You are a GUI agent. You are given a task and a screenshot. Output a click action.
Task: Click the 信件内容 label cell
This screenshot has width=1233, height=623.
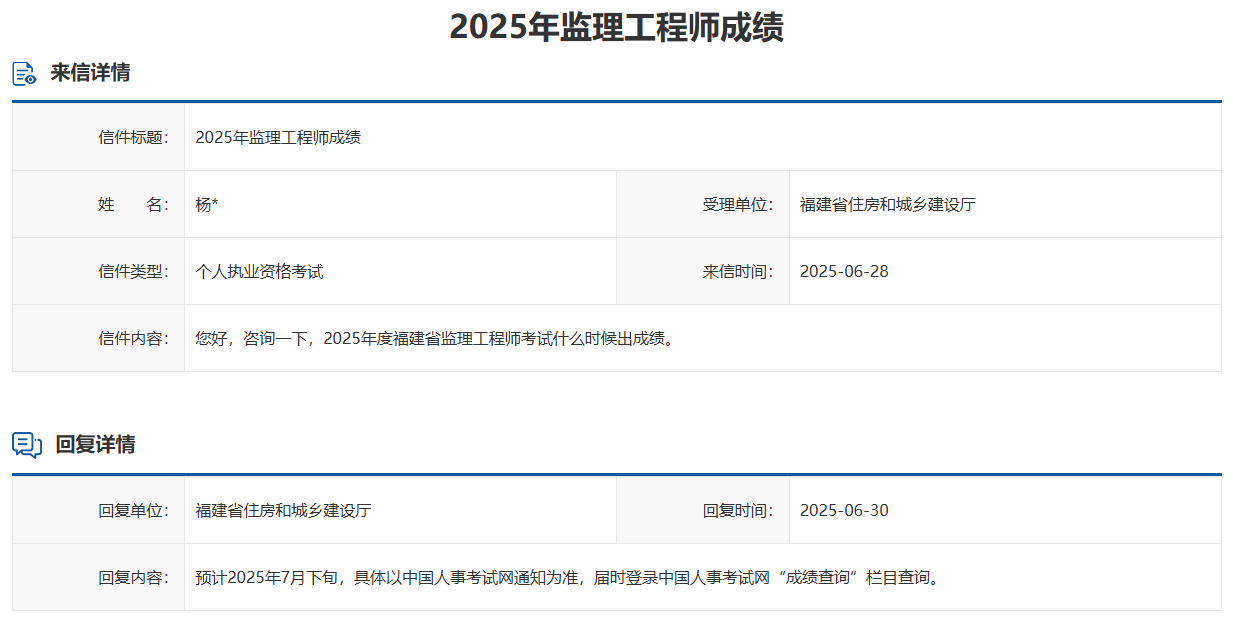98,338
